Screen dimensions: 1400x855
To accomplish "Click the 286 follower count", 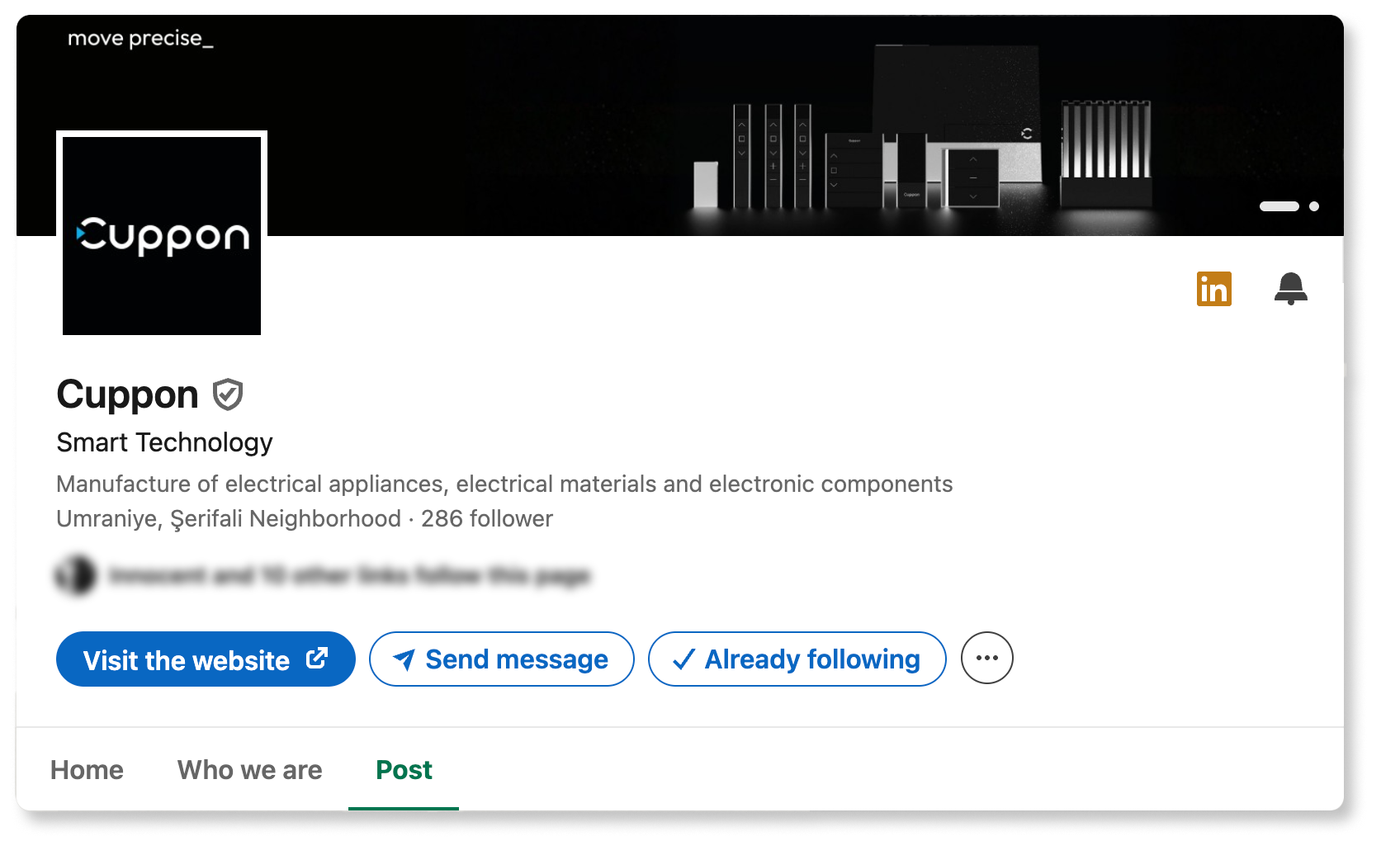I will pos(487,519).
